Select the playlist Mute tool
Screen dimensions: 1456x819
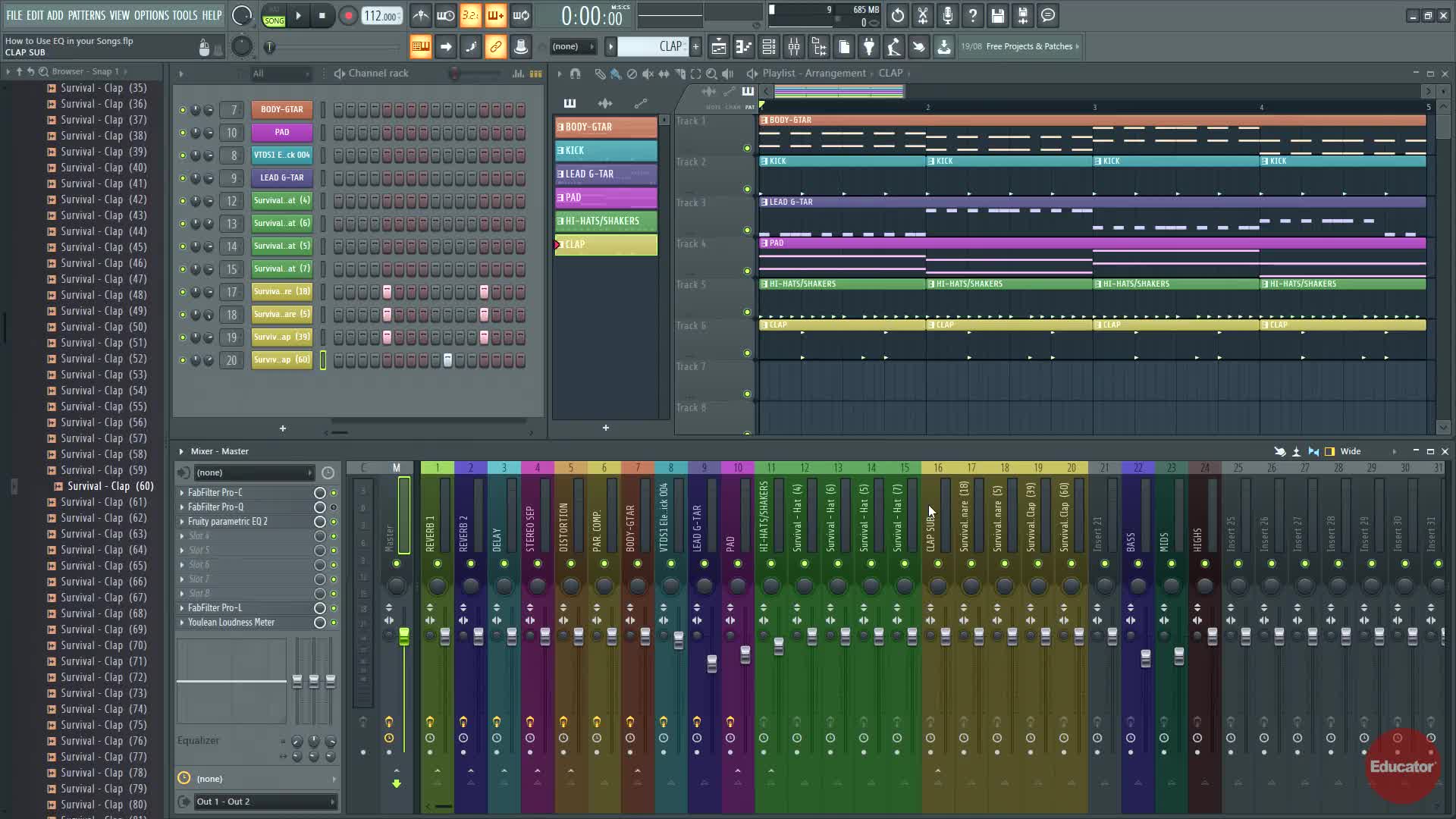pyautogui.click(x=648, y=74)
